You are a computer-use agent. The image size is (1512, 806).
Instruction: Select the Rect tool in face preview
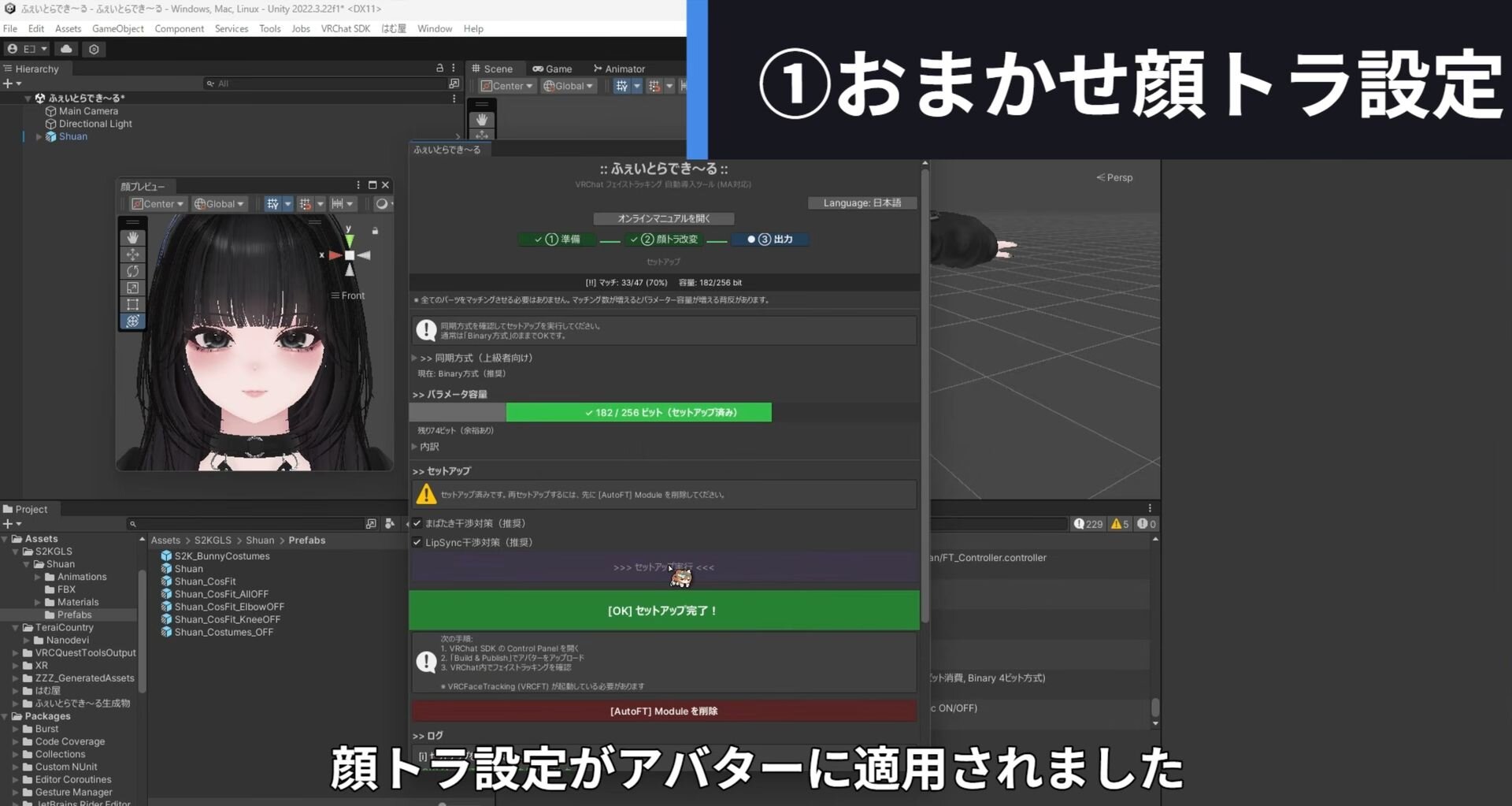coord(132,304)
